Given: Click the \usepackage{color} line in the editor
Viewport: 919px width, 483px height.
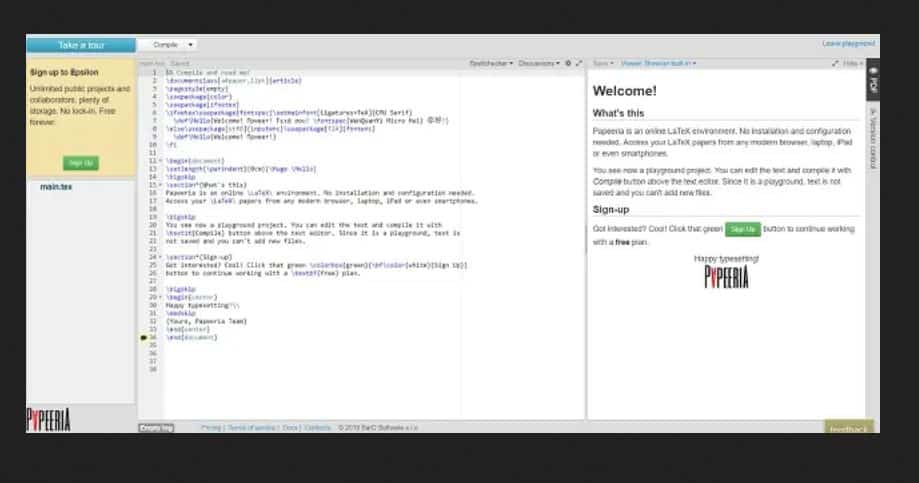Looking at the screenshot, I should tap(199, 97).
